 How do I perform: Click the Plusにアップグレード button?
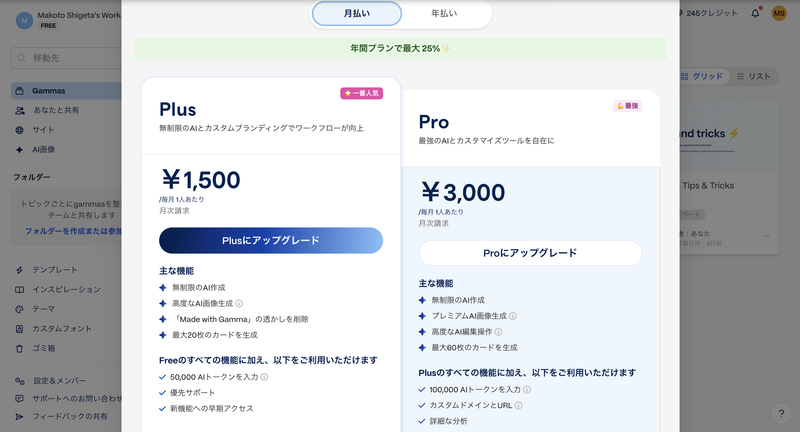[x=271, y=240]
